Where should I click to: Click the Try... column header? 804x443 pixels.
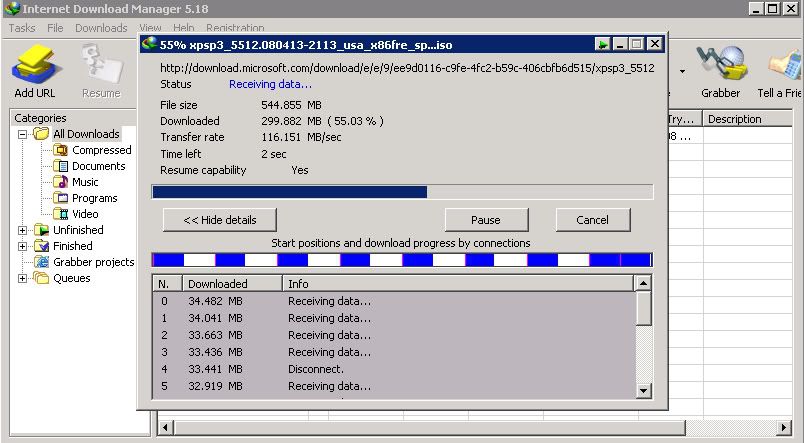coord(684,119)
